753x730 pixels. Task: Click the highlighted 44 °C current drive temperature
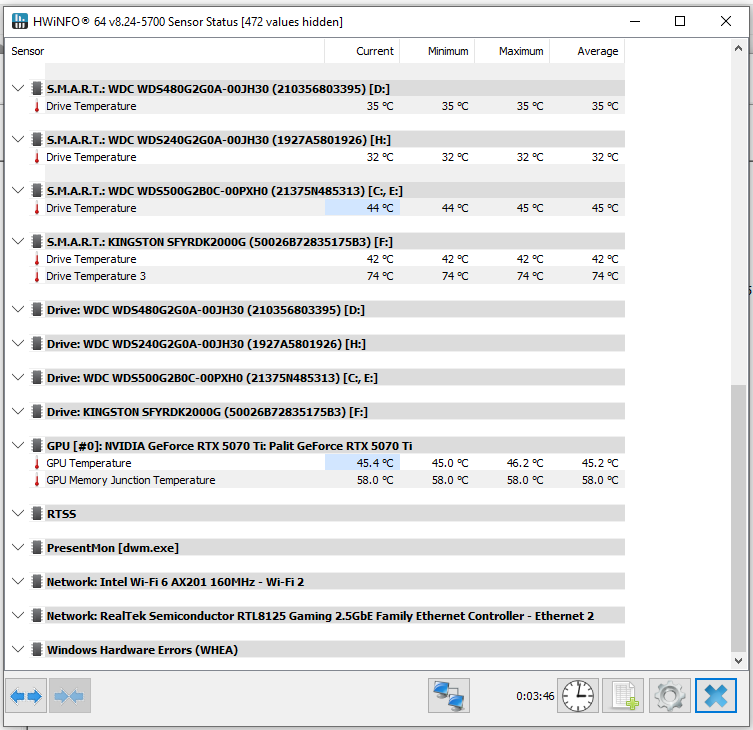380,208
